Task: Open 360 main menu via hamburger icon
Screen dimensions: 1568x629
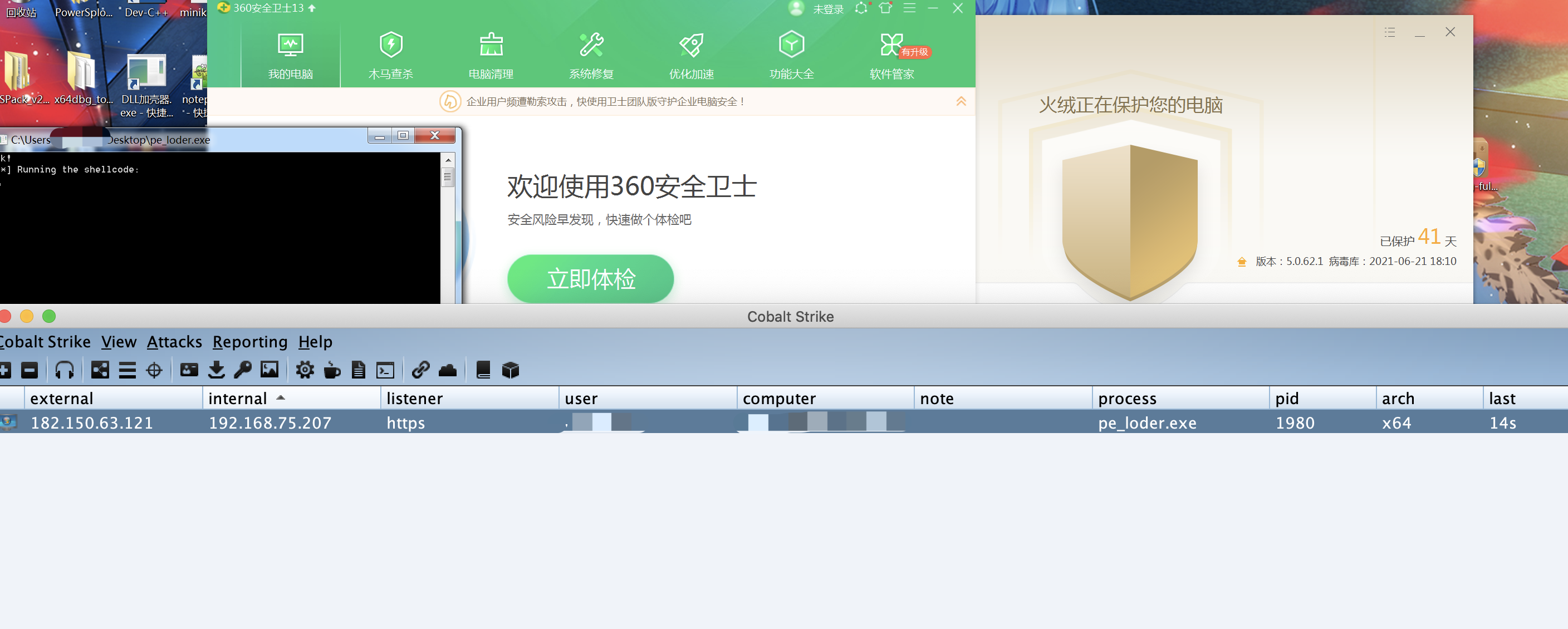Action: point(909,8)
